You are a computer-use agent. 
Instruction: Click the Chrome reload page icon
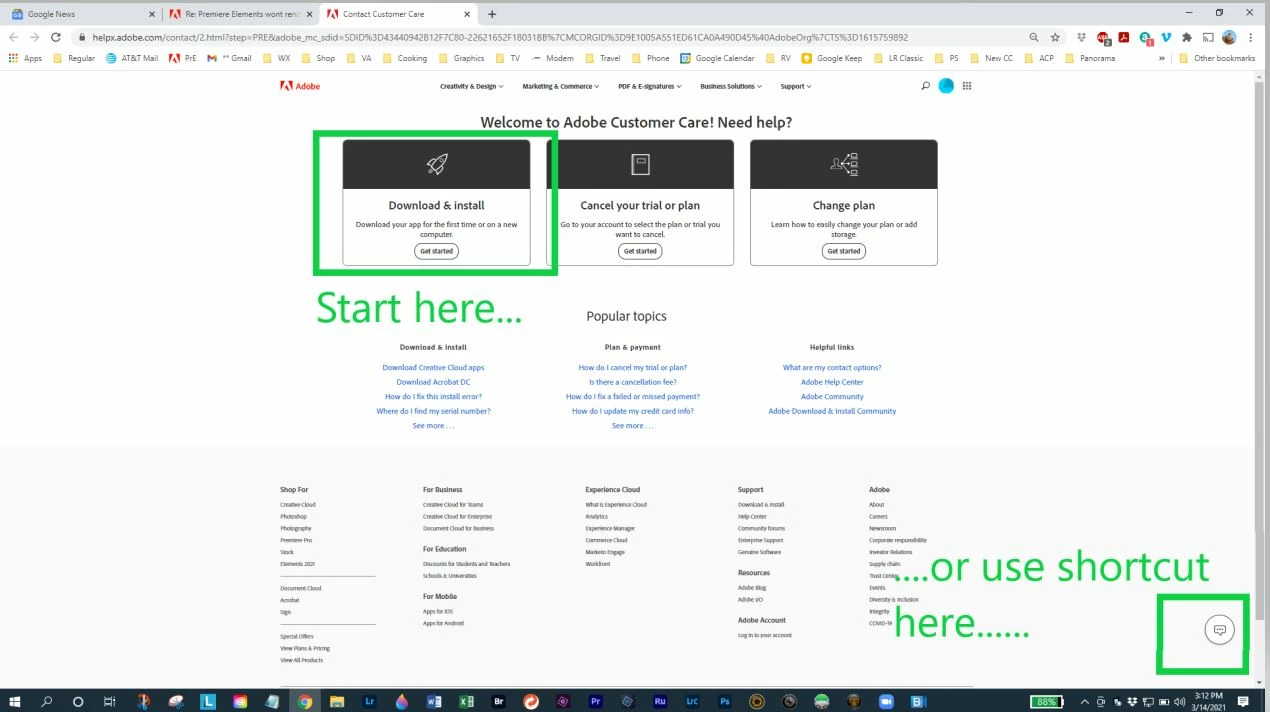coord(56,37)
